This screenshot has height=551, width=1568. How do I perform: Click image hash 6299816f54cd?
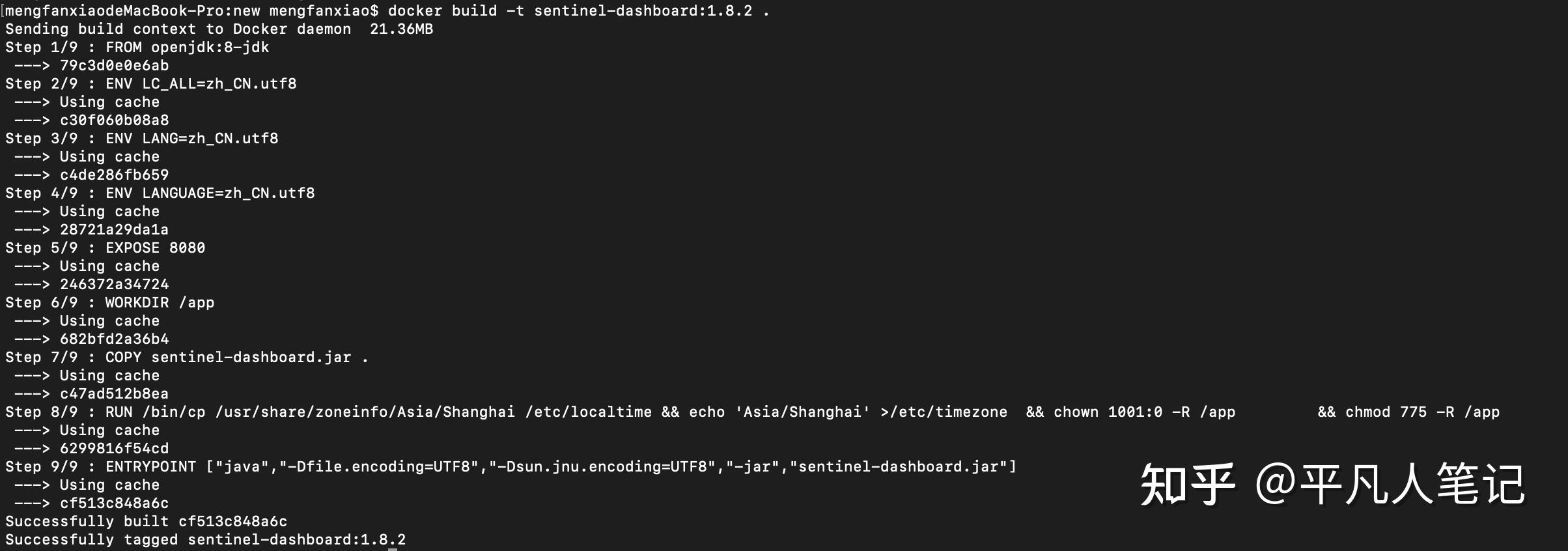(115, 449)
